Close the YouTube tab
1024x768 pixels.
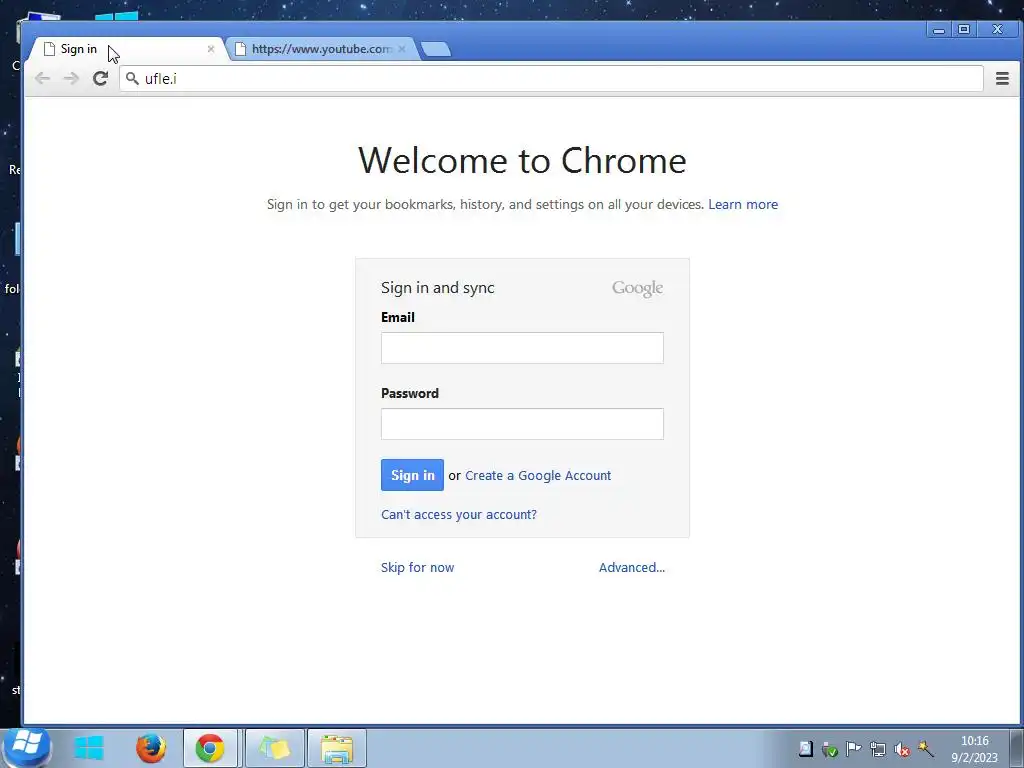pos(402,49)
